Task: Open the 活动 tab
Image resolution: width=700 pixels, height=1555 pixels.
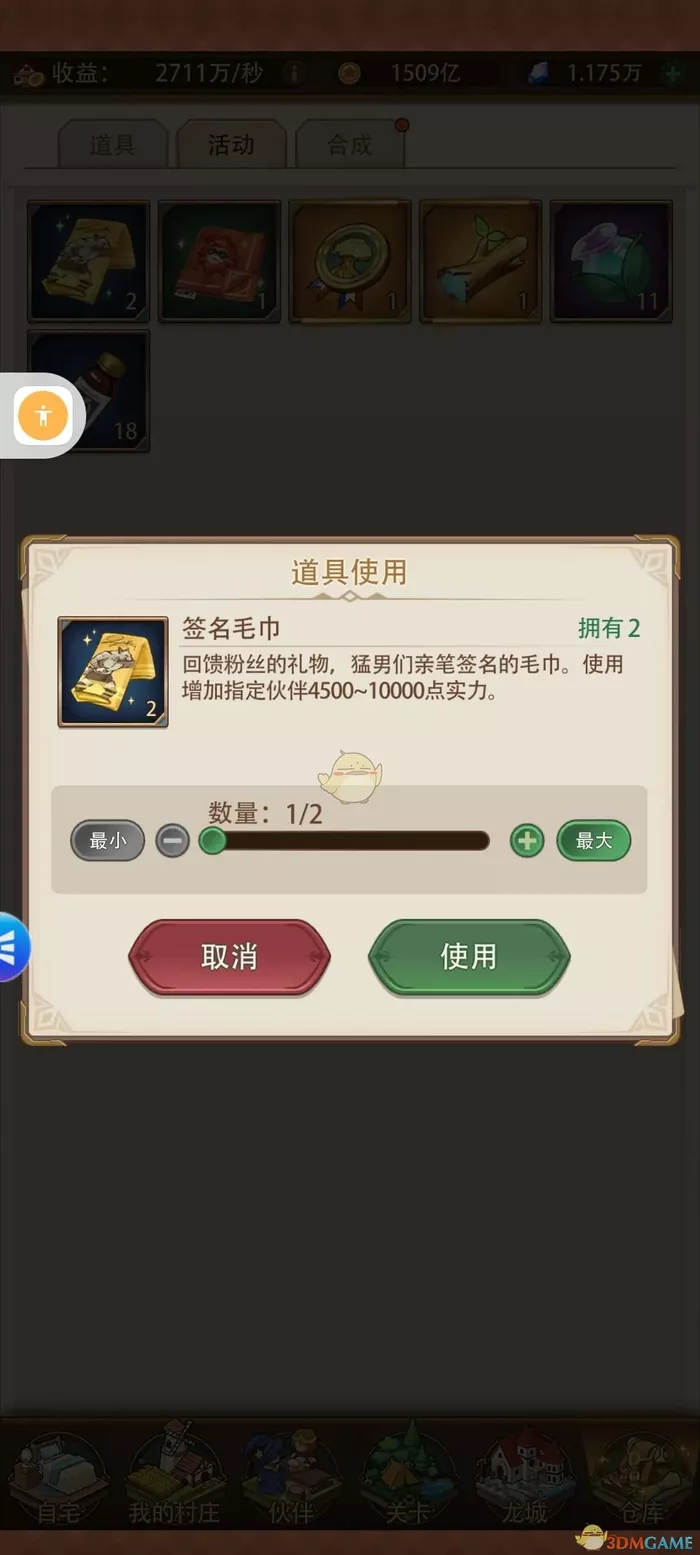Action: pyautogui.click(x=231, y=145)
